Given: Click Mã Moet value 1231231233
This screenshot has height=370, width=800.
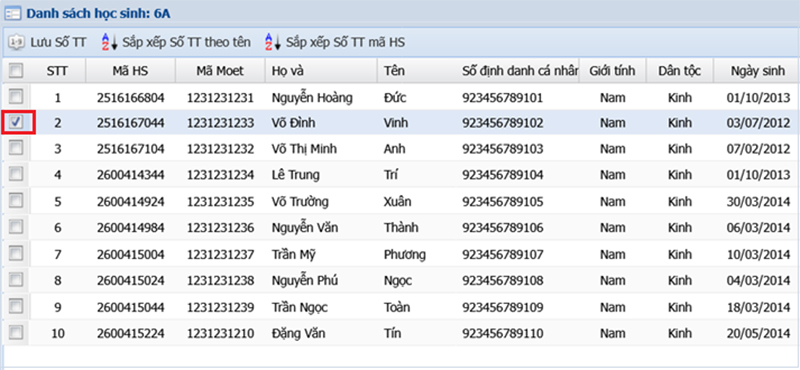Looking at the screenshot, I should point(220,123).
